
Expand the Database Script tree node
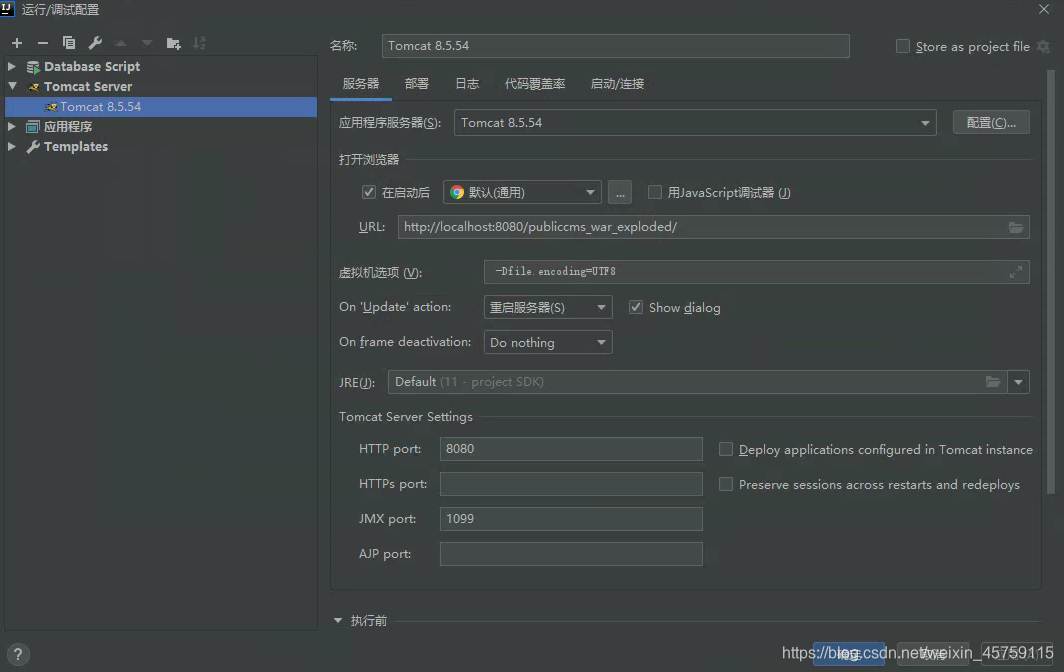(12, 67)
